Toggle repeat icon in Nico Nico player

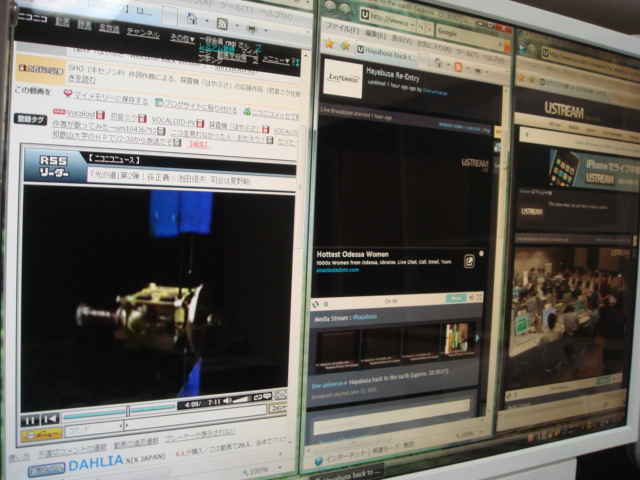coord(258,397)
